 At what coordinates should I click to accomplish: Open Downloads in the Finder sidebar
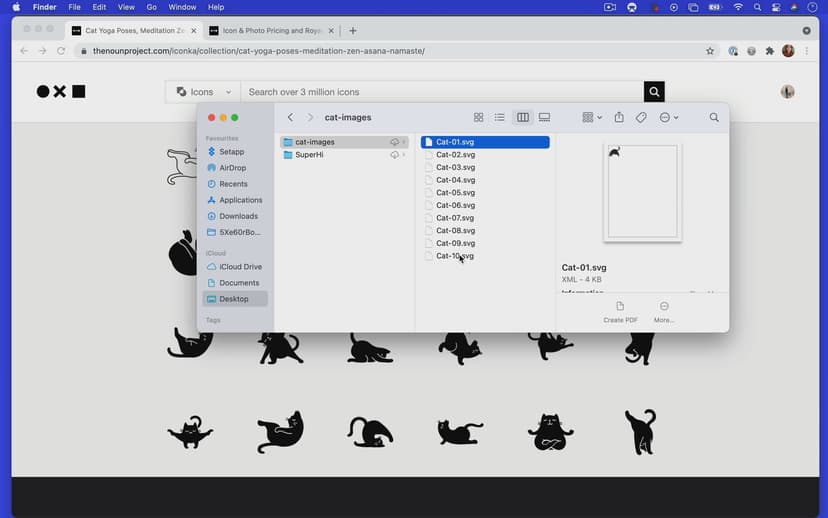[238, 216]
